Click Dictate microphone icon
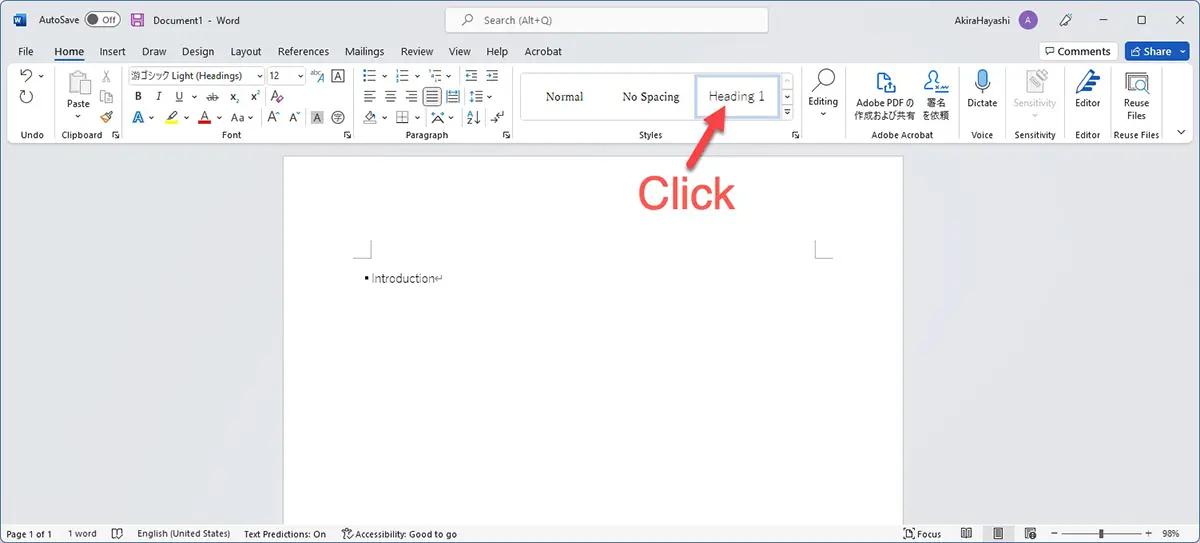 tap(982, 88)
